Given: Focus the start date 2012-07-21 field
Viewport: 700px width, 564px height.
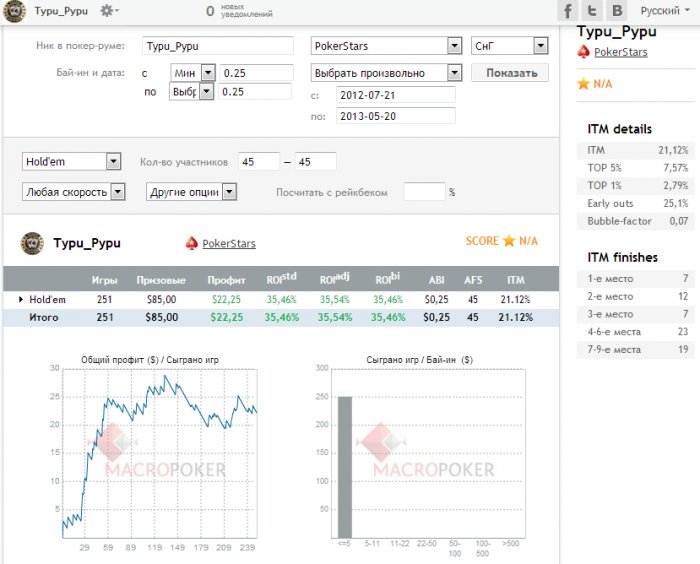Looking at the screenshot, I should (x=396, y=95).
